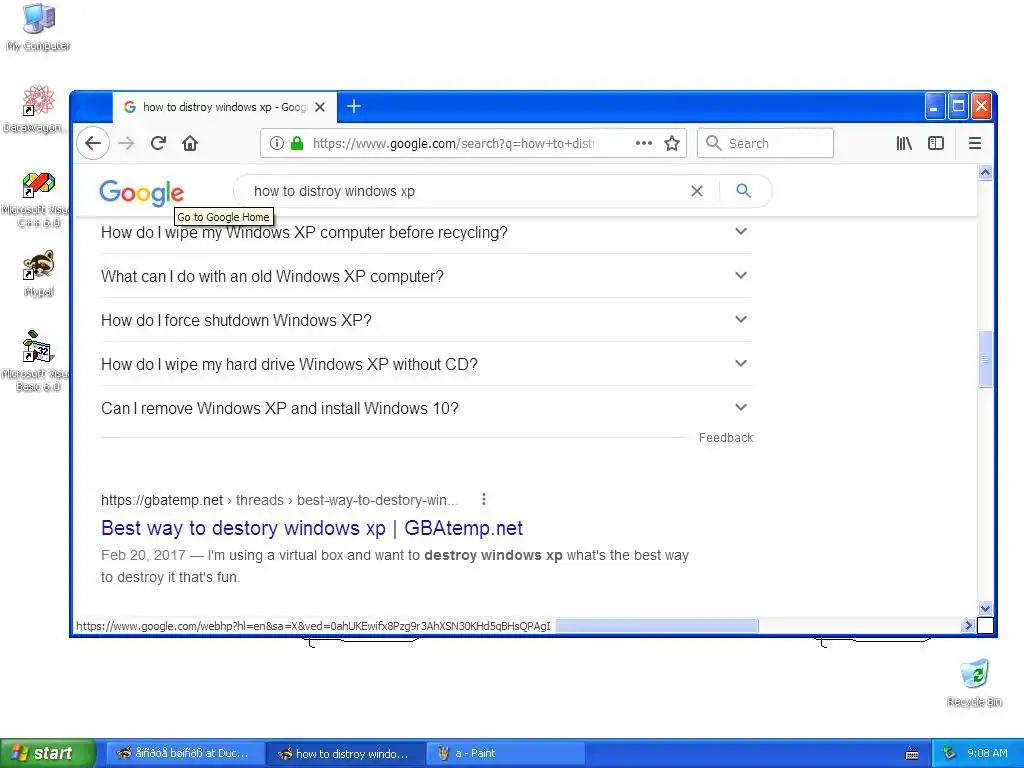Open the Start menu
Image resolution: width=1024 pixels, height=768 pixels.
[48, 754]
